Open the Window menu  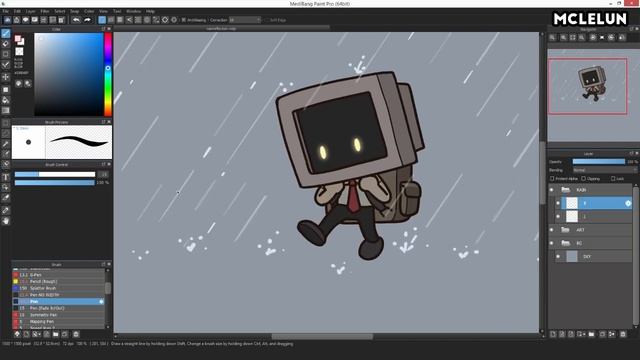133,11
